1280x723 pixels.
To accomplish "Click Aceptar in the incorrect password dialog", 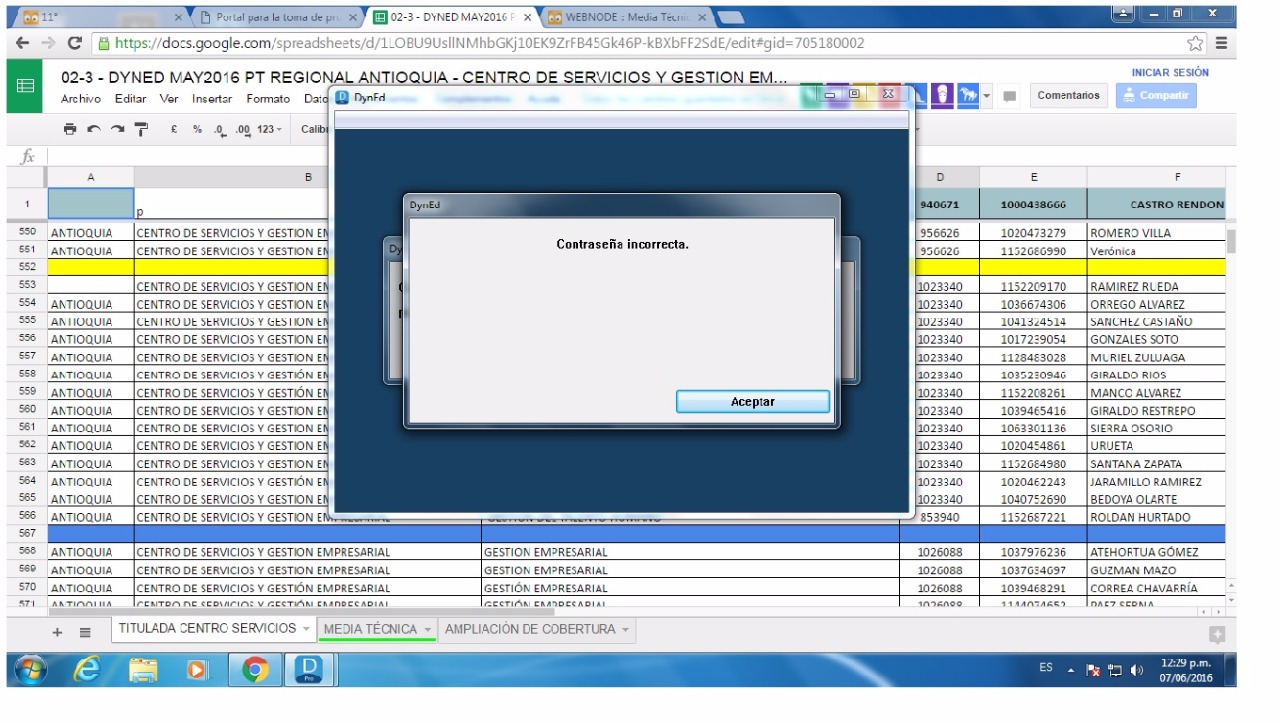I will (x=752, y=401).
